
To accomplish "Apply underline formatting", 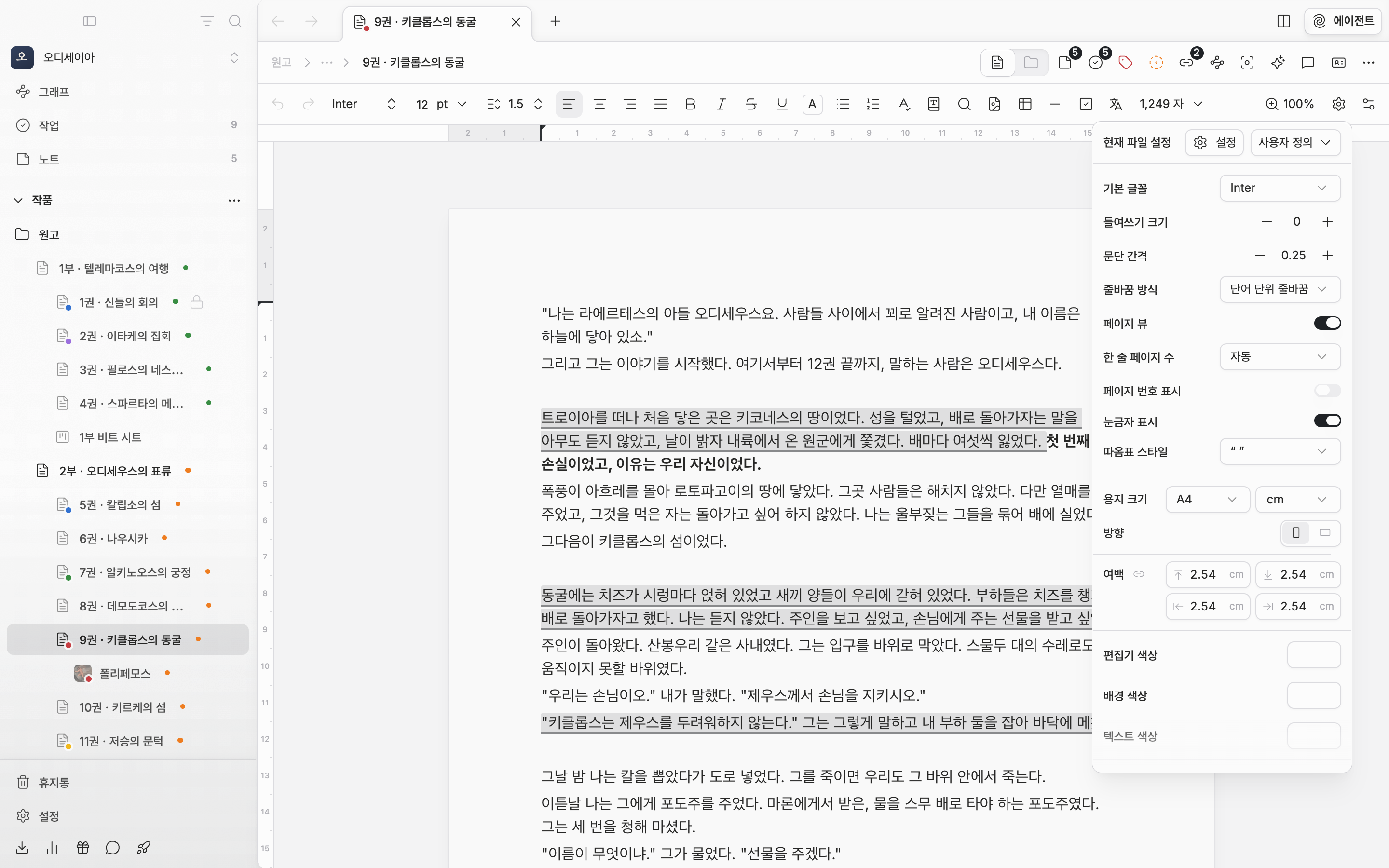I will 782,104.
